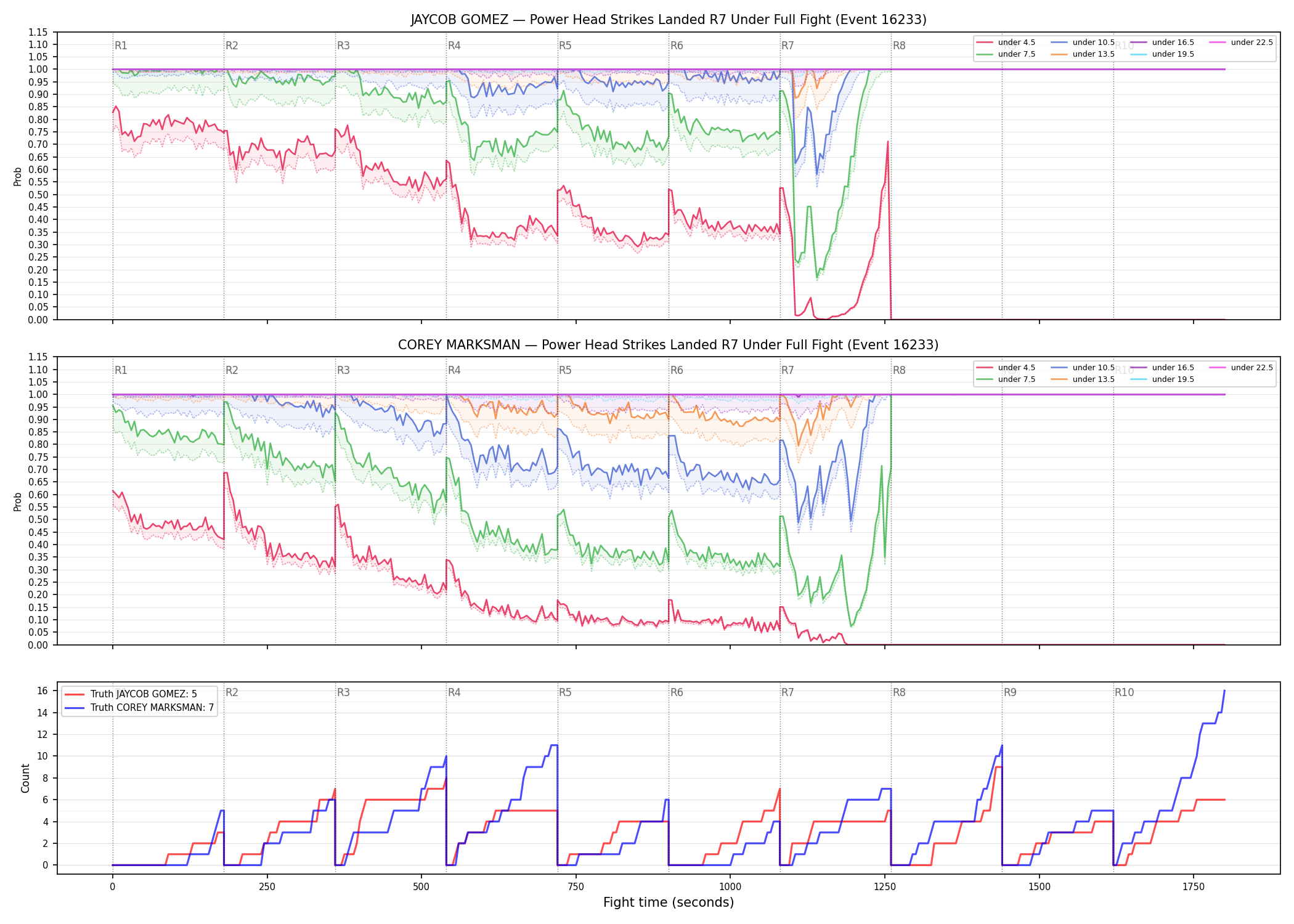1294x924 pixels.
Task: Click the 'Count' y-axis label
Action: pos(25,778)
